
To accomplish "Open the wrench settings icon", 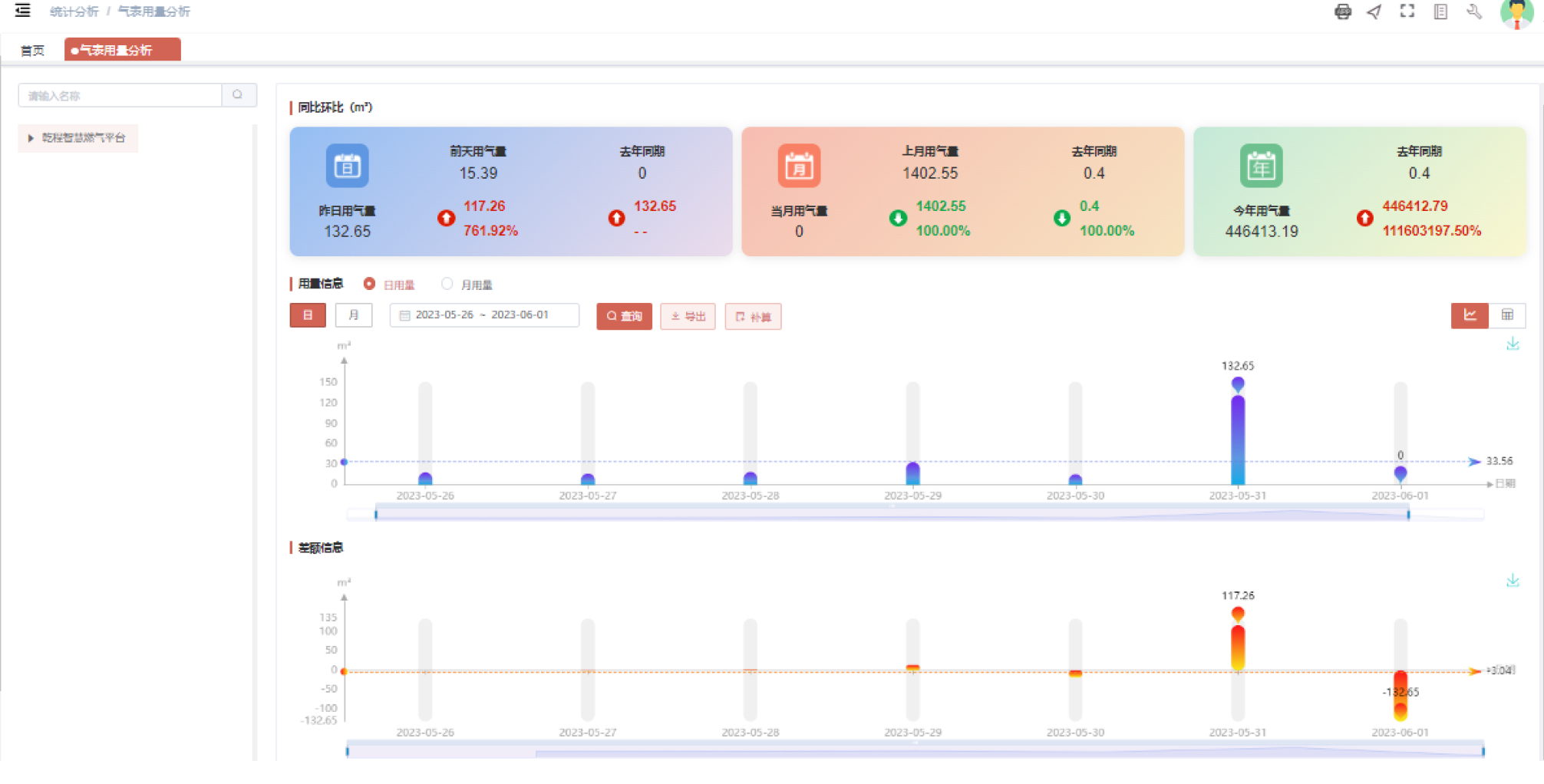I will (1473, 12).
